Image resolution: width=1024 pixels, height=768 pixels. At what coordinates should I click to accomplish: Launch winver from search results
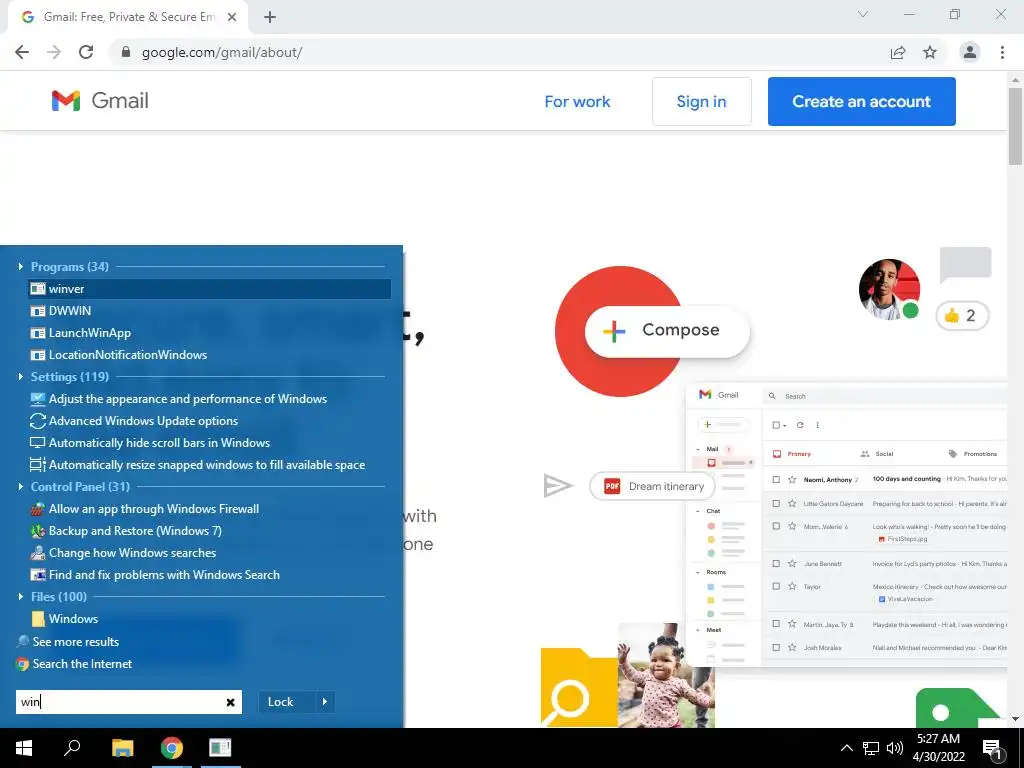pos(210,289)
